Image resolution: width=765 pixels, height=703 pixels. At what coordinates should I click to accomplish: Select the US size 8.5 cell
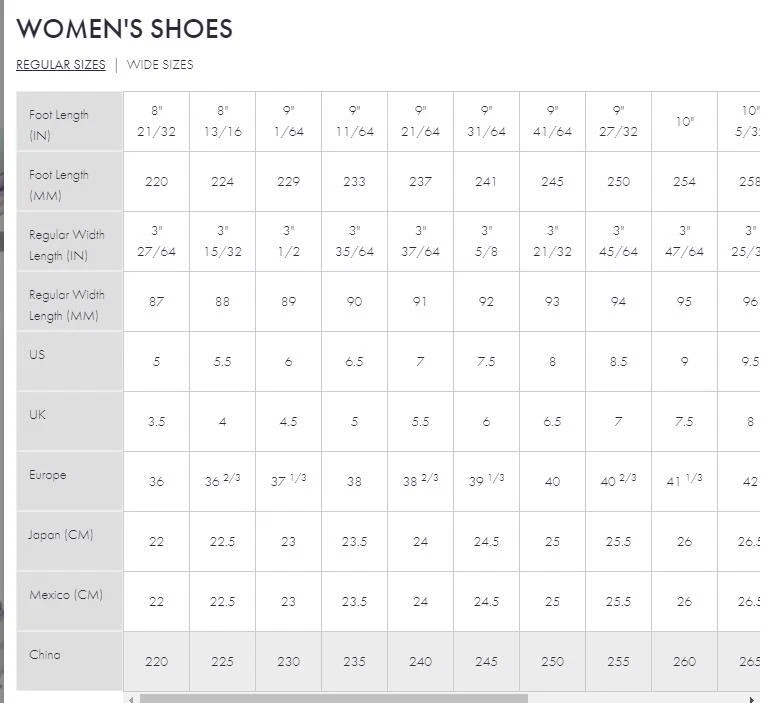pos(618,362)
